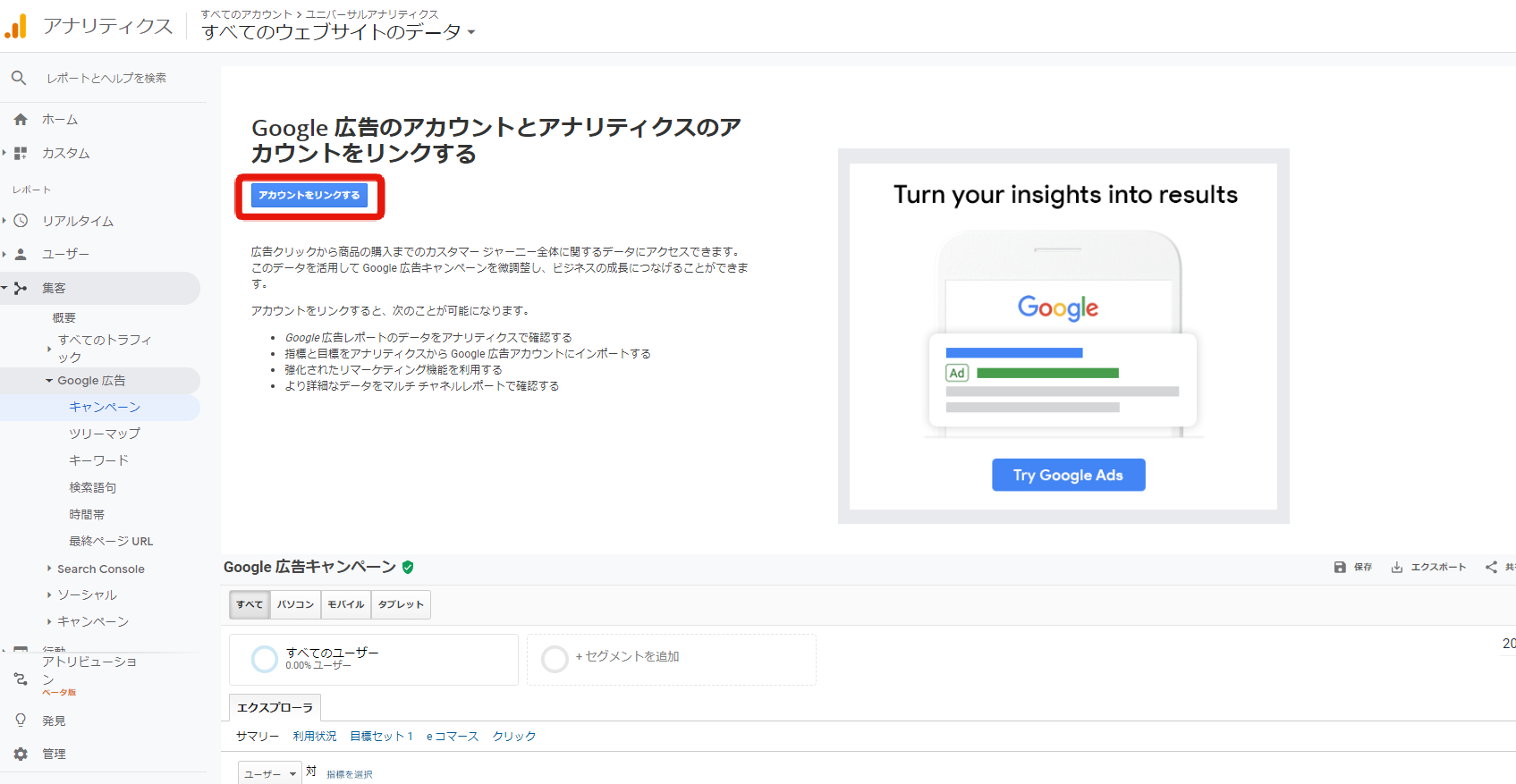Click the 保存 text button
This screenshot has height=784, width=1516.
1363,567
